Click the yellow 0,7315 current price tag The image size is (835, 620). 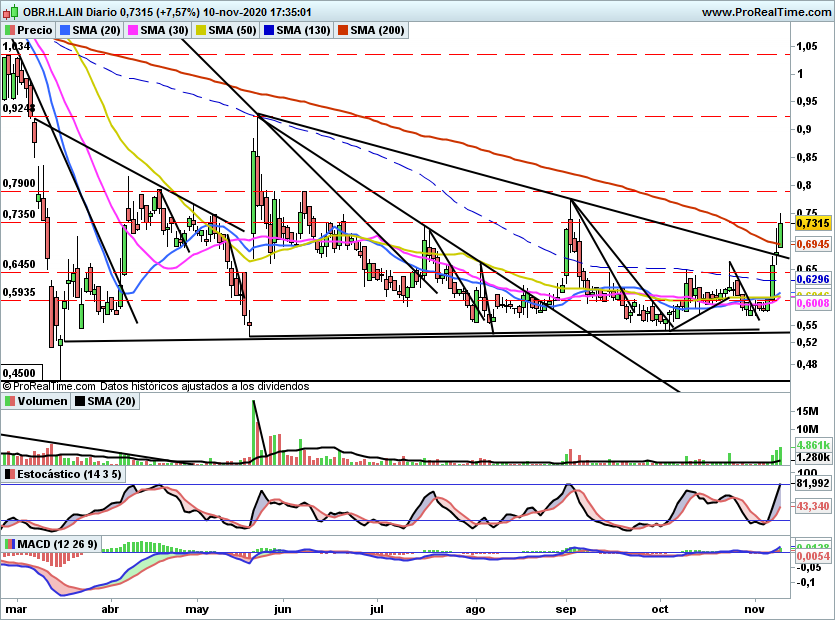click(813, 223)
